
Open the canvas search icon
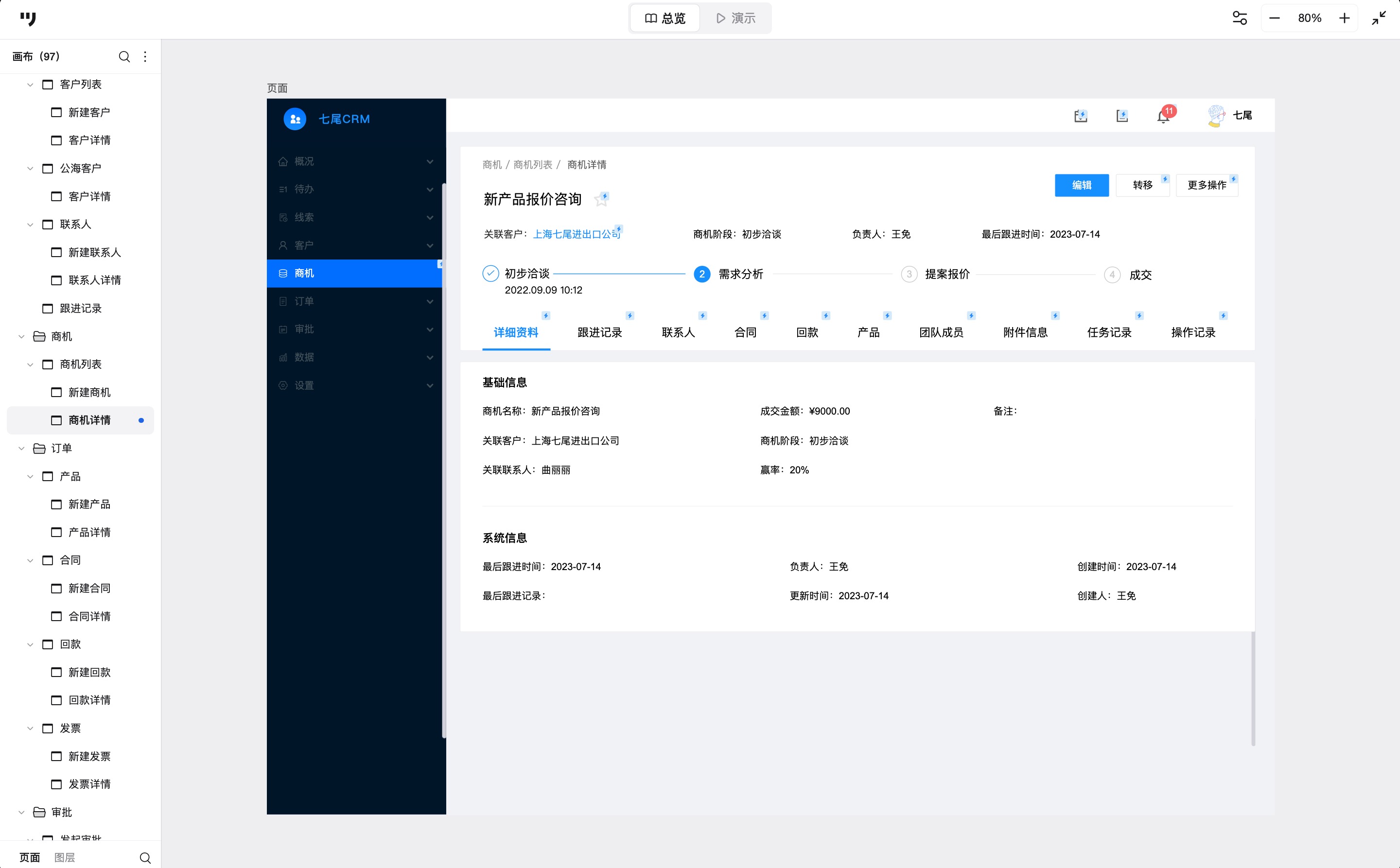click(124, 56)
